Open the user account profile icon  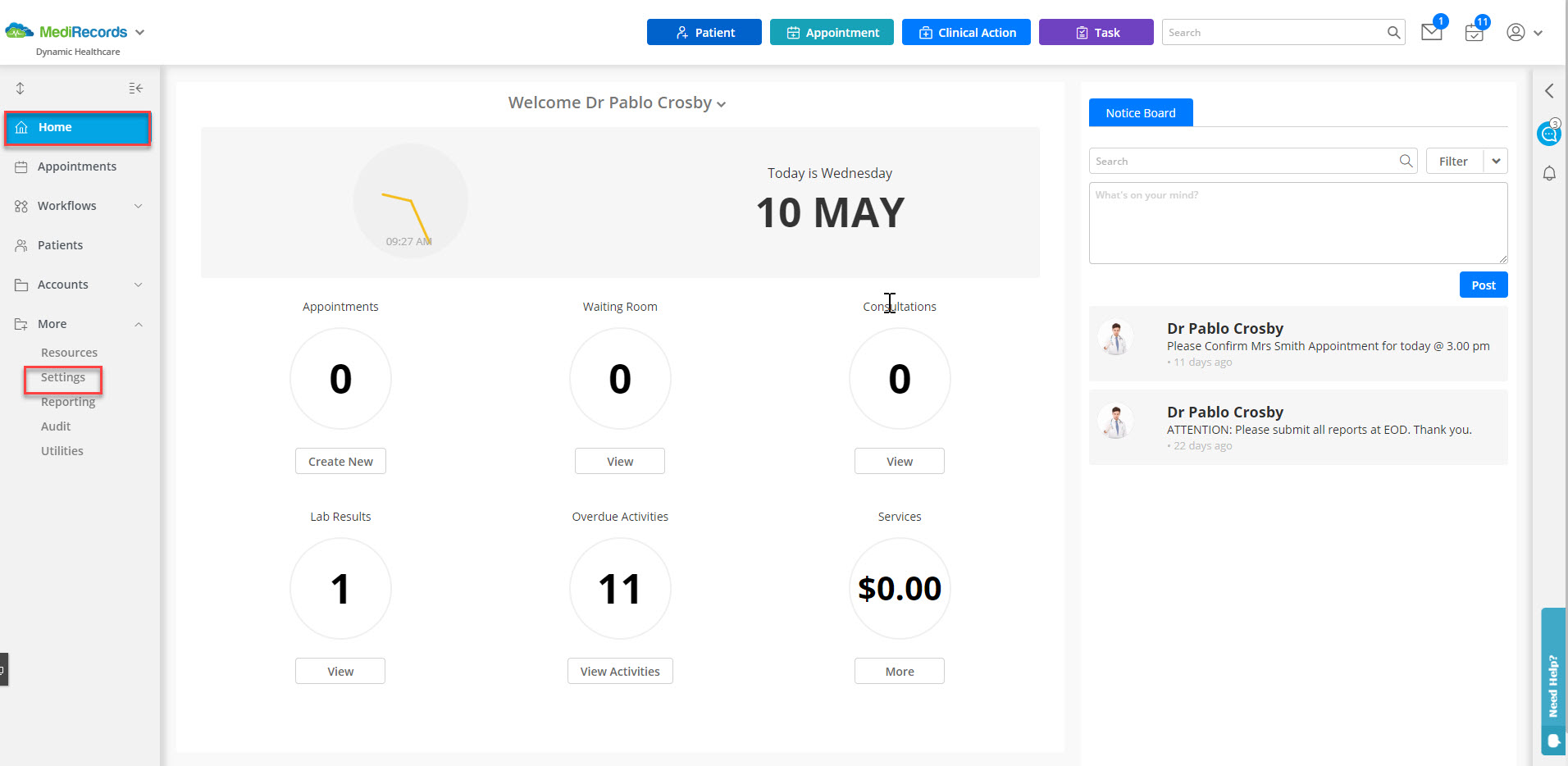(x=1516, y=32)
